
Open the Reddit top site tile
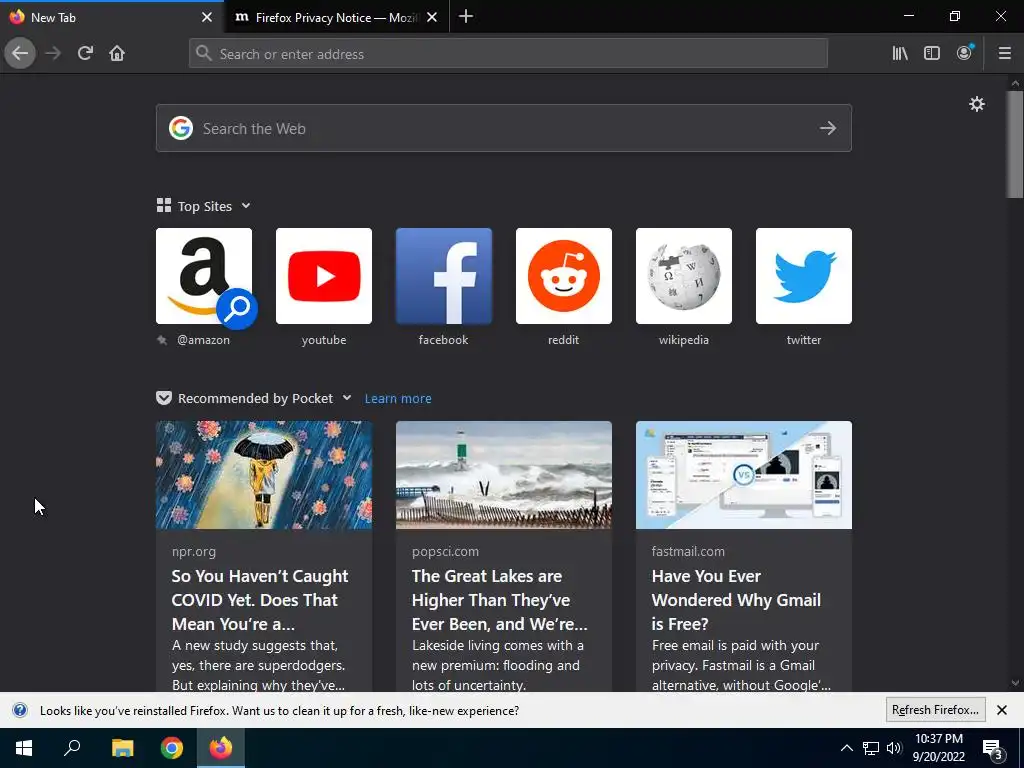pos(564,276)
